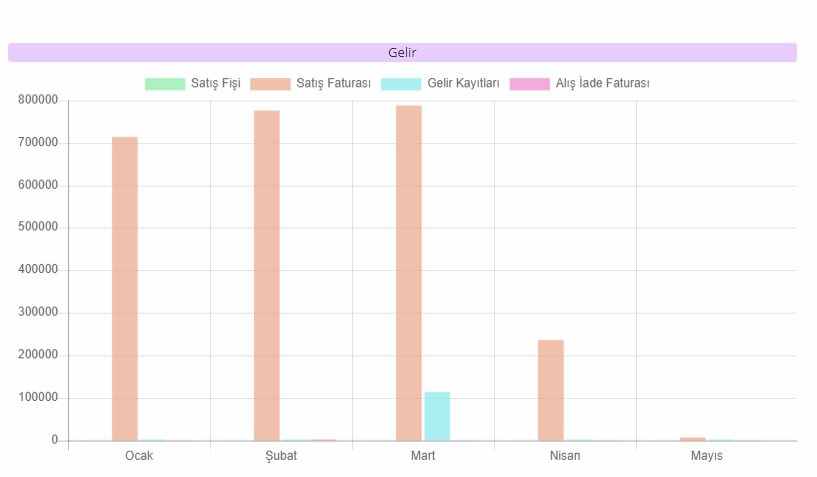
Task: Click the Ocak Satış Faturası bar
Action: click(125, 290)
